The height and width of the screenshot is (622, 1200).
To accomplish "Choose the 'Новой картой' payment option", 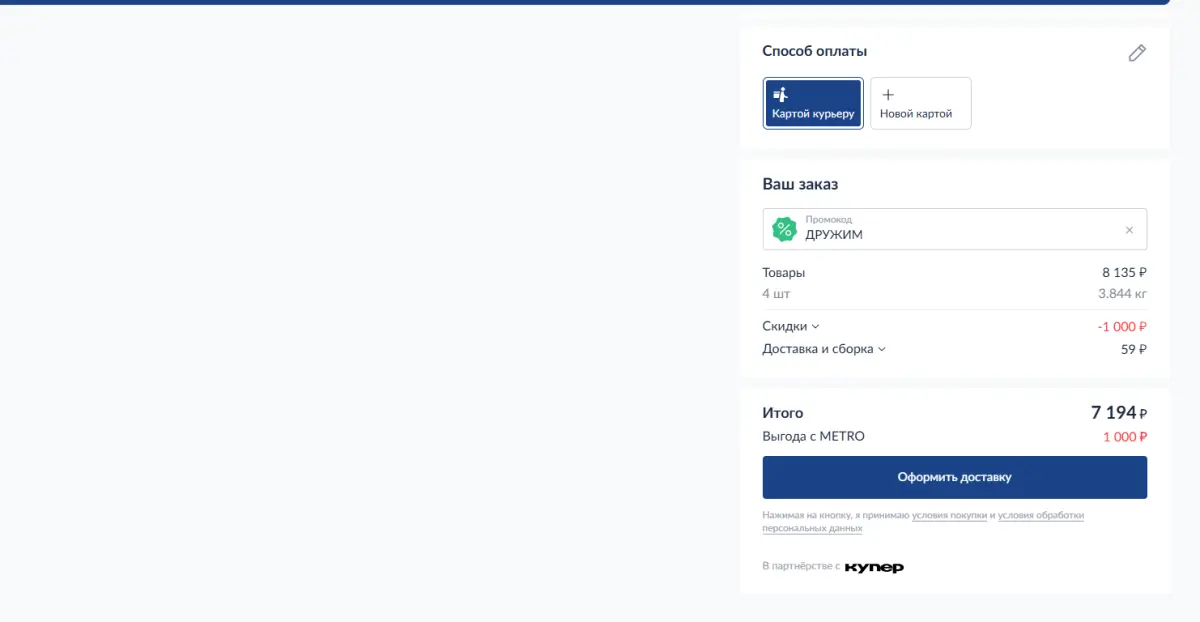I will click(920, 103).
